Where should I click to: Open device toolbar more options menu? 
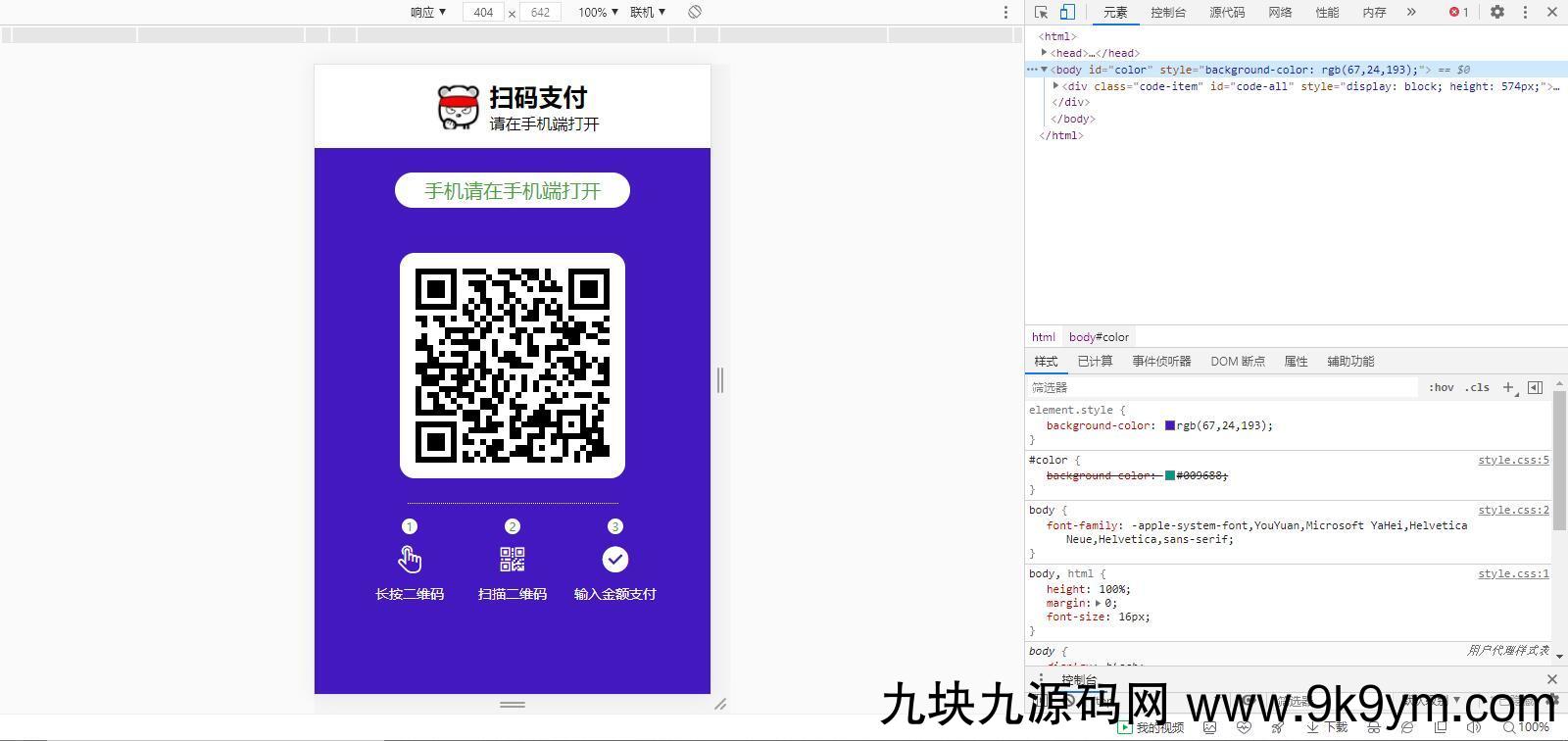point(1004,12)
